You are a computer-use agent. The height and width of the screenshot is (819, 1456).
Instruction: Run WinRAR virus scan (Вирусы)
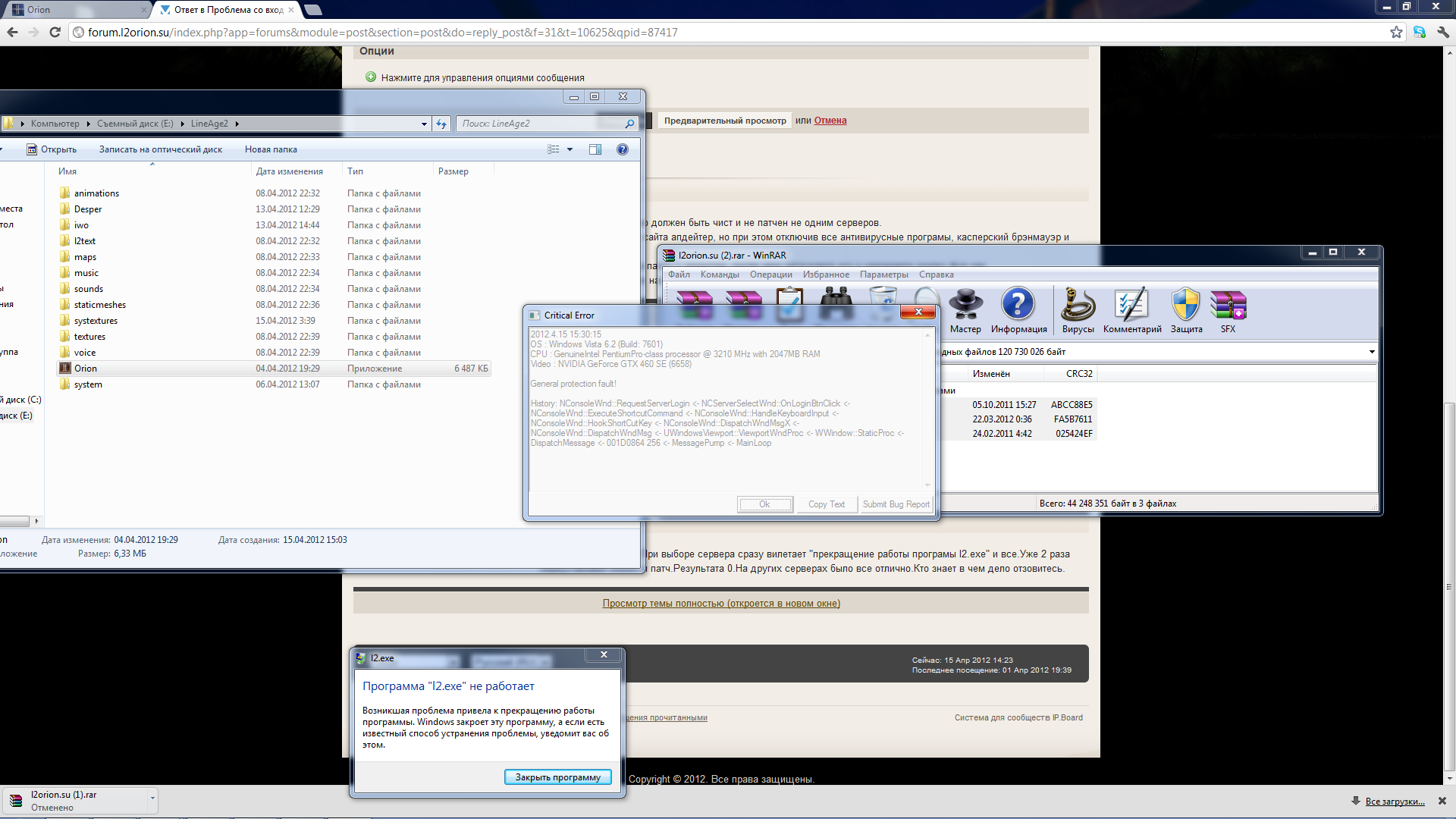pos(1078,311)
